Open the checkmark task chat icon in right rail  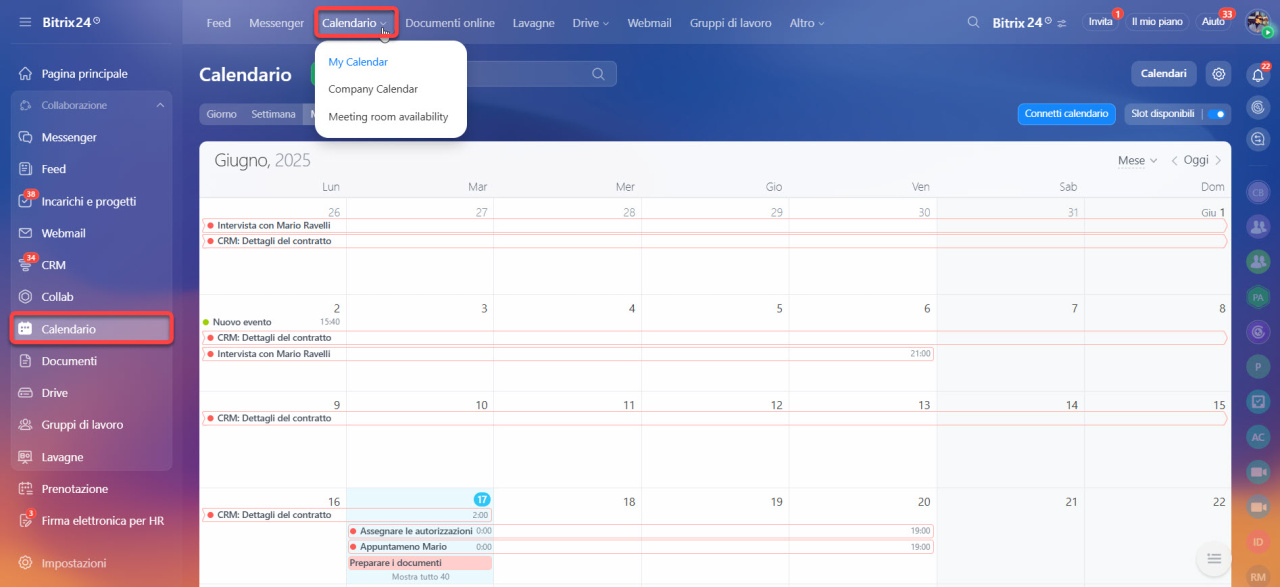[1259, 402]
